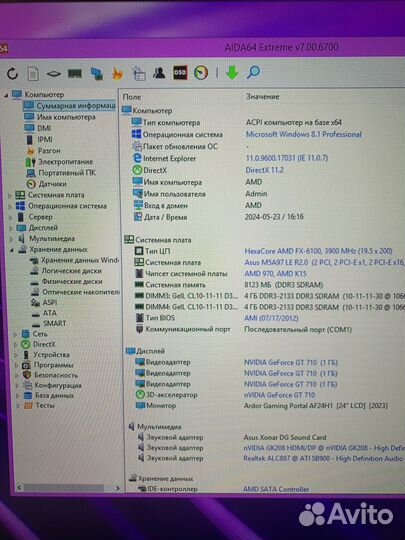Select the ATA tree item
The image size is (405, 540).
pyautogui.click(x=49, y=313)
